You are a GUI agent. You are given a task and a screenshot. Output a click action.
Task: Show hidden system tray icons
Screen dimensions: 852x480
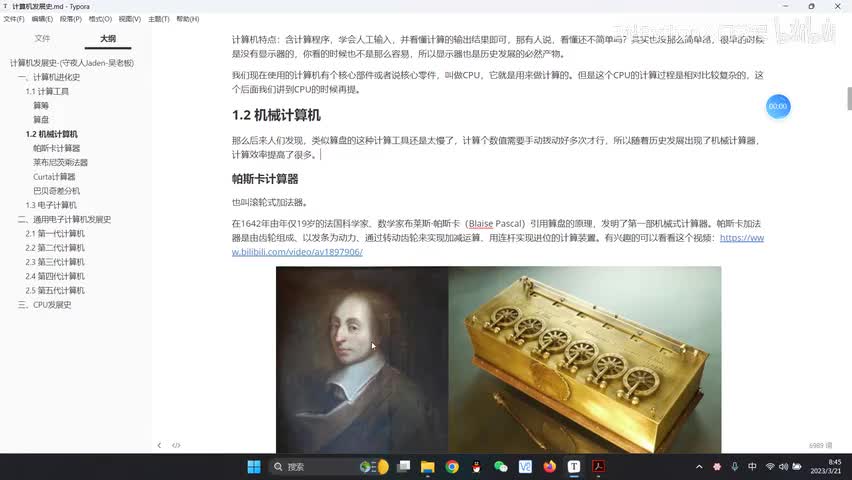coord(699,466)
